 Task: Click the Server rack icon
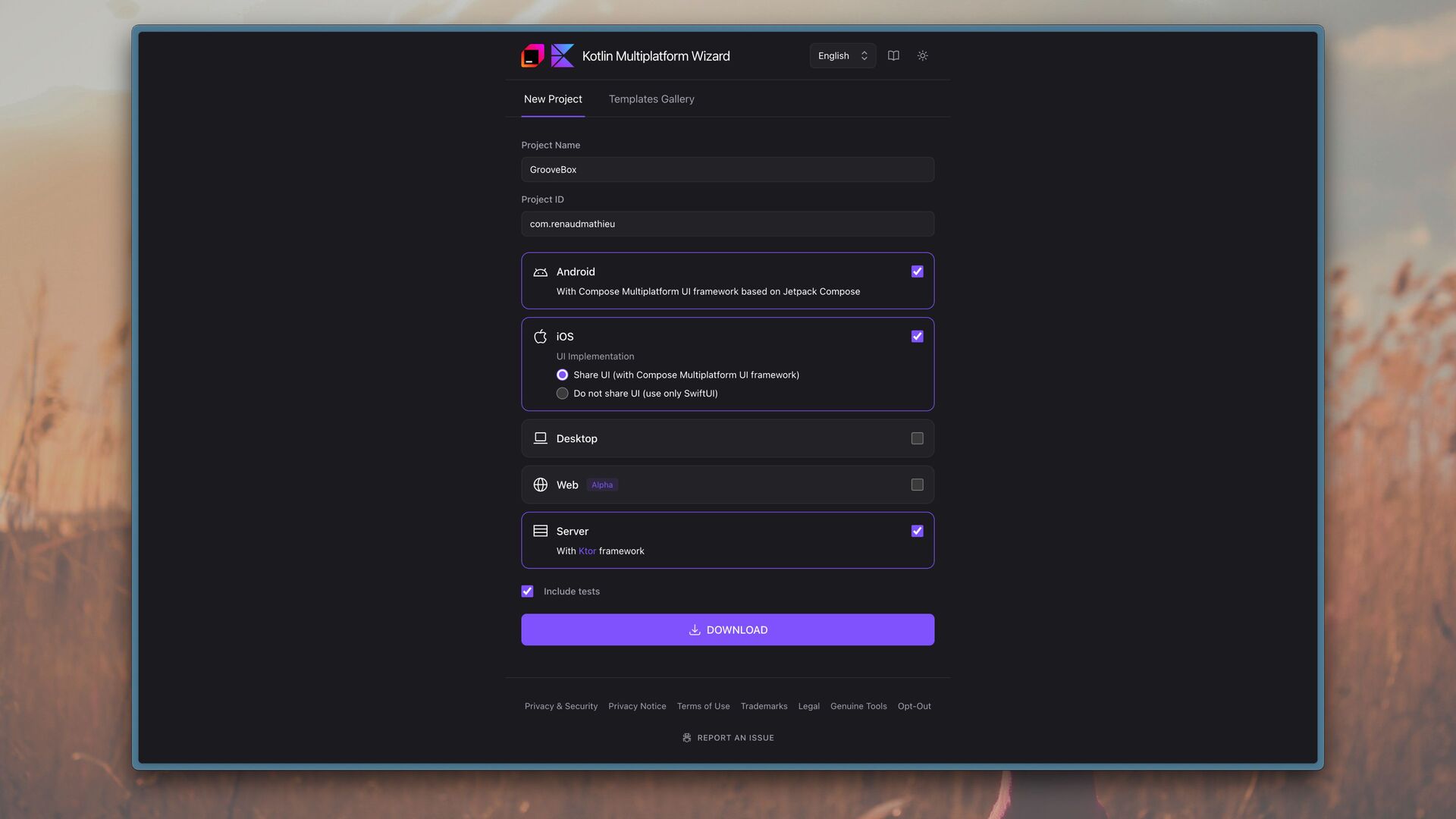540,532
